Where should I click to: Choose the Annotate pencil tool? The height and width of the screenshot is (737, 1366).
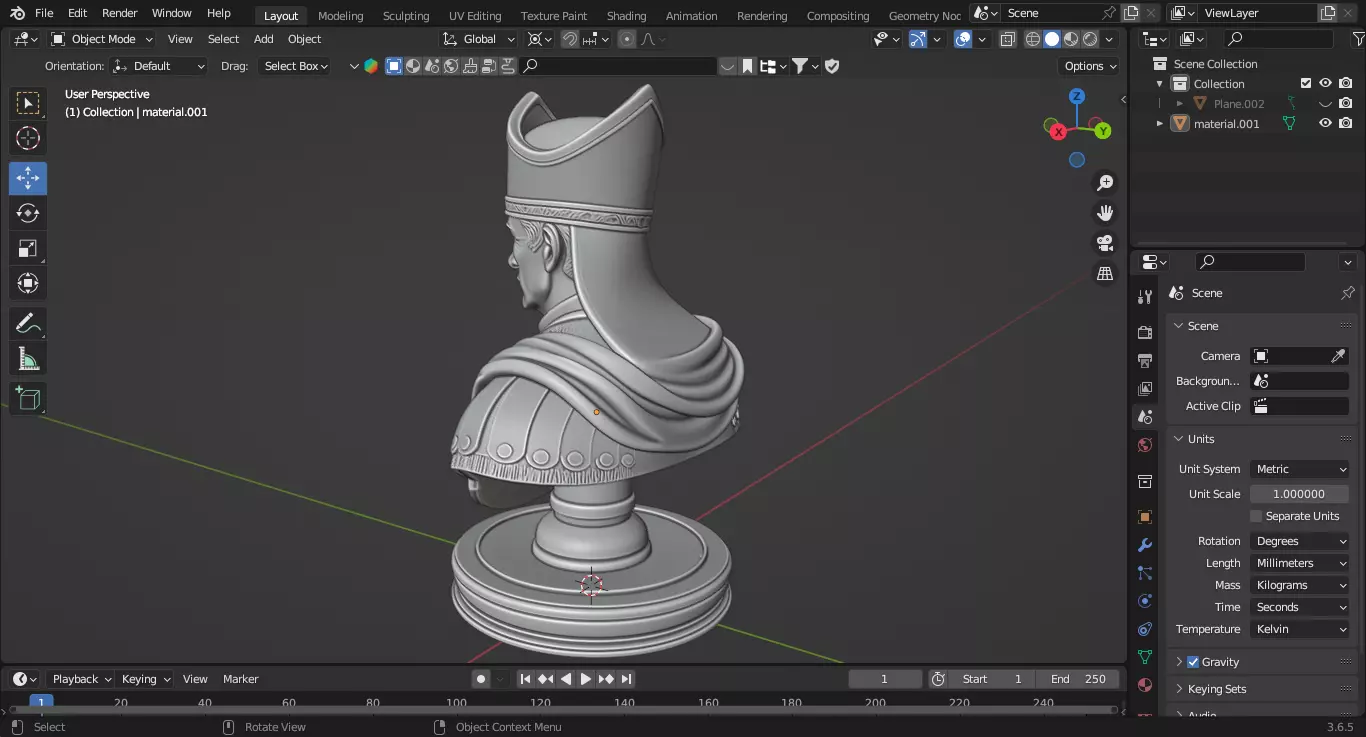[28, 324]
